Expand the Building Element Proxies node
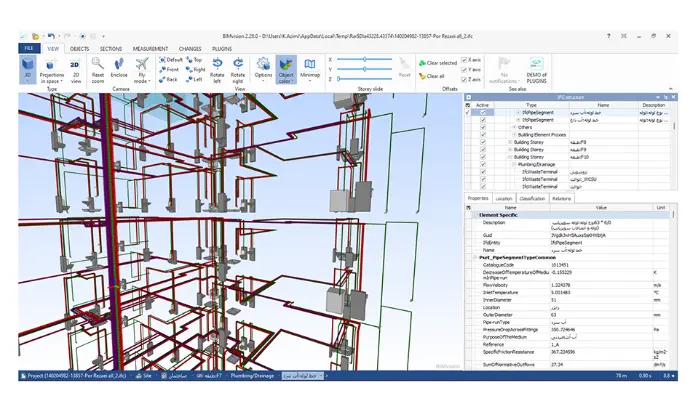 pyautogui.click(x=514, y=135)
